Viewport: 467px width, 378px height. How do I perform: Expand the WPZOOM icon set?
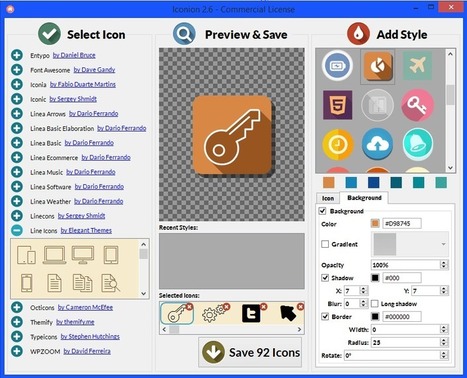pos(17,351)
